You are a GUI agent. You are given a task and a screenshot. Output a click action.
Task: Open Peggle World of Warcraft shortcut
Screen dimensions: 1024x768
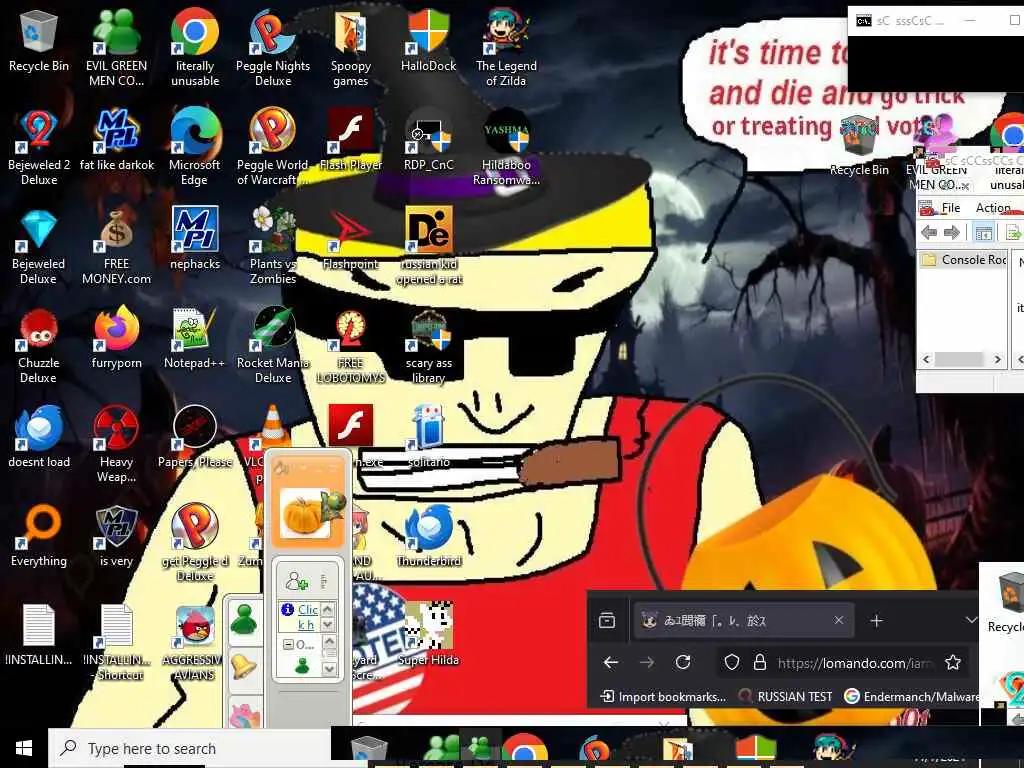[x=273, y=146]
